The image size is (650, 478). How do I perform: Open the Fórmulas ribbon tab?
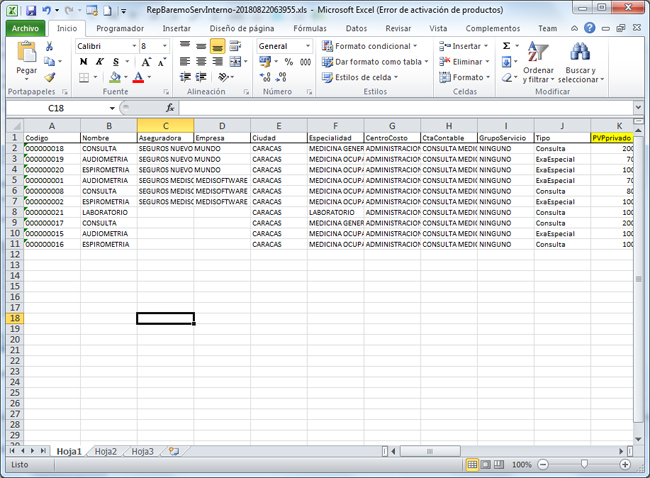click(x=309, y=29)
